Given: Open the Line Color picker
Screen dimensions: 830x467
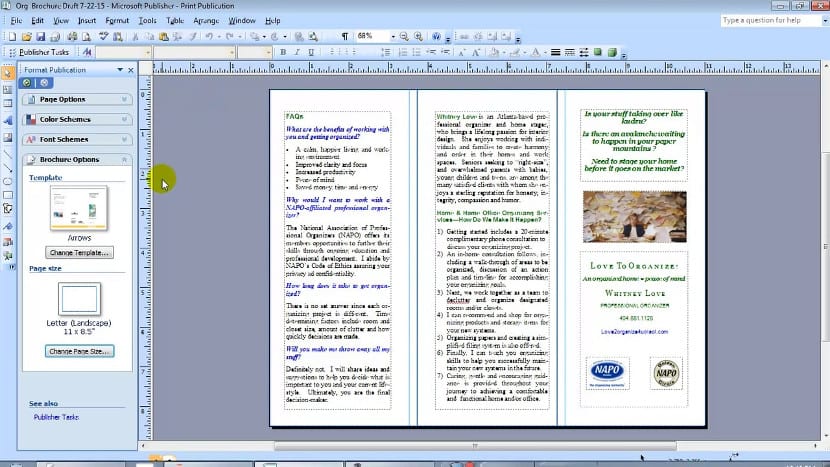Looking at the screenshot, I should 515,52.
